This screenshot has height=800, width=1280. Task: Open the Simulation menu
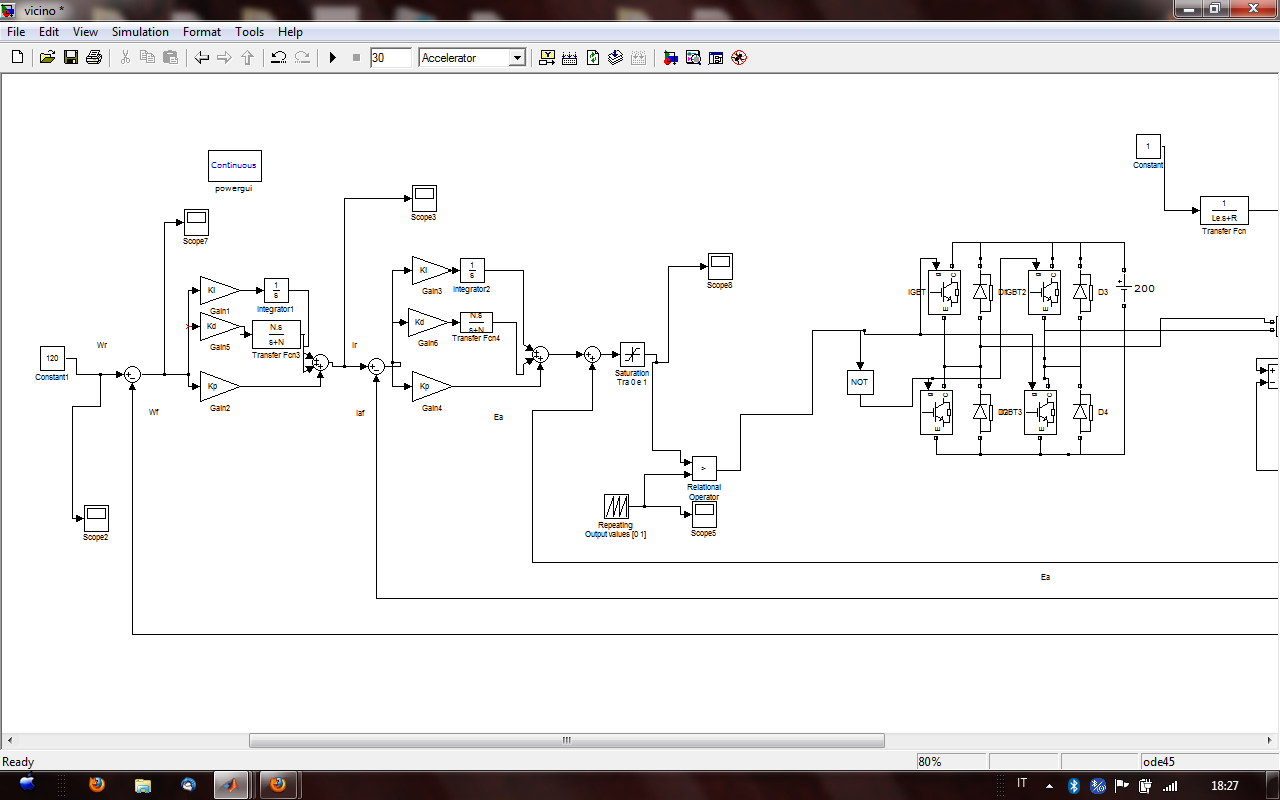point(140,32)
